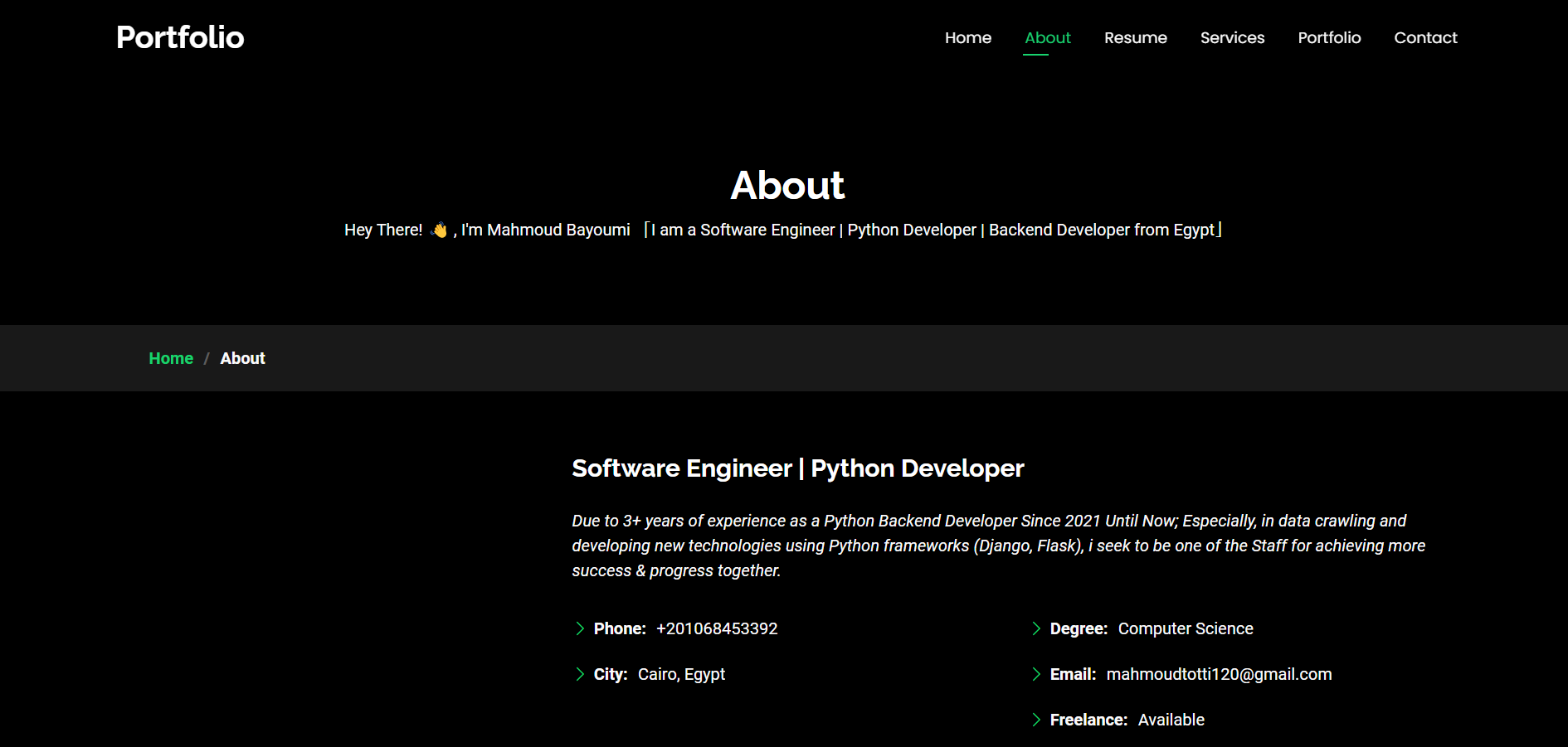
Task: Open the Services nav item
Action: pyautogui.click(x=1232, y=38)
